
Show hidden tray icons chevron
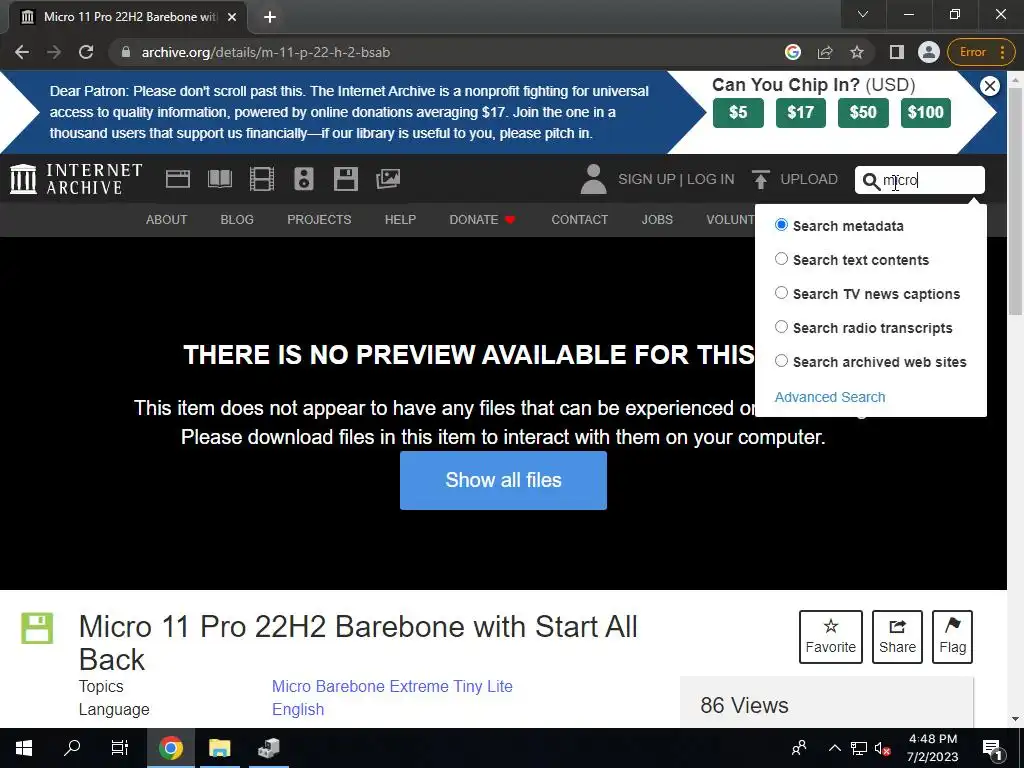835,748
